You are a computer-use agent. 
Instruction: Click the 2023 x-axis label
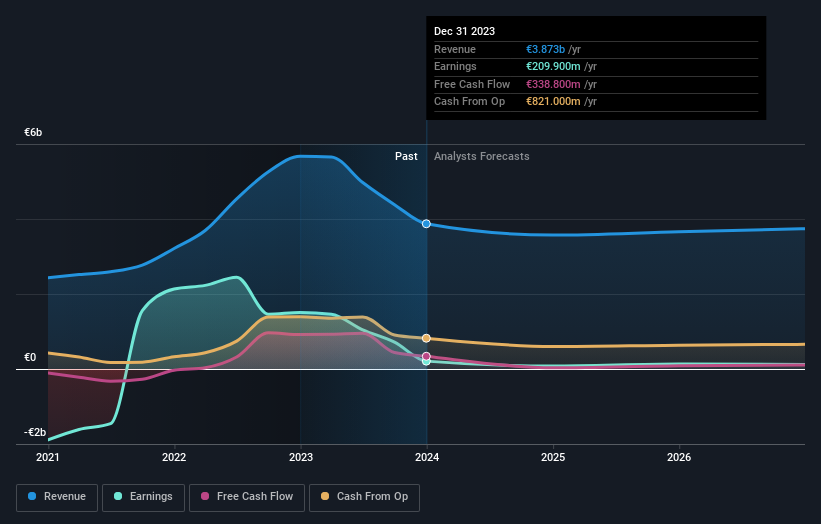[x=301, y=457]
